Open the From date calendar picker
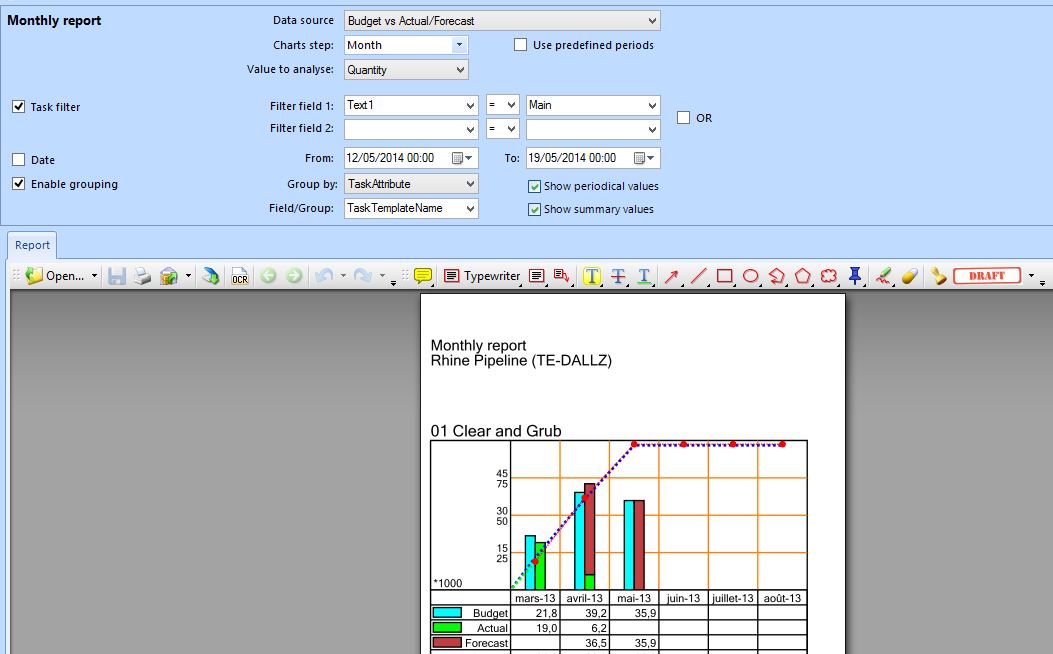Viewport: 1053px width, 654px height. (x=462, y=158)
